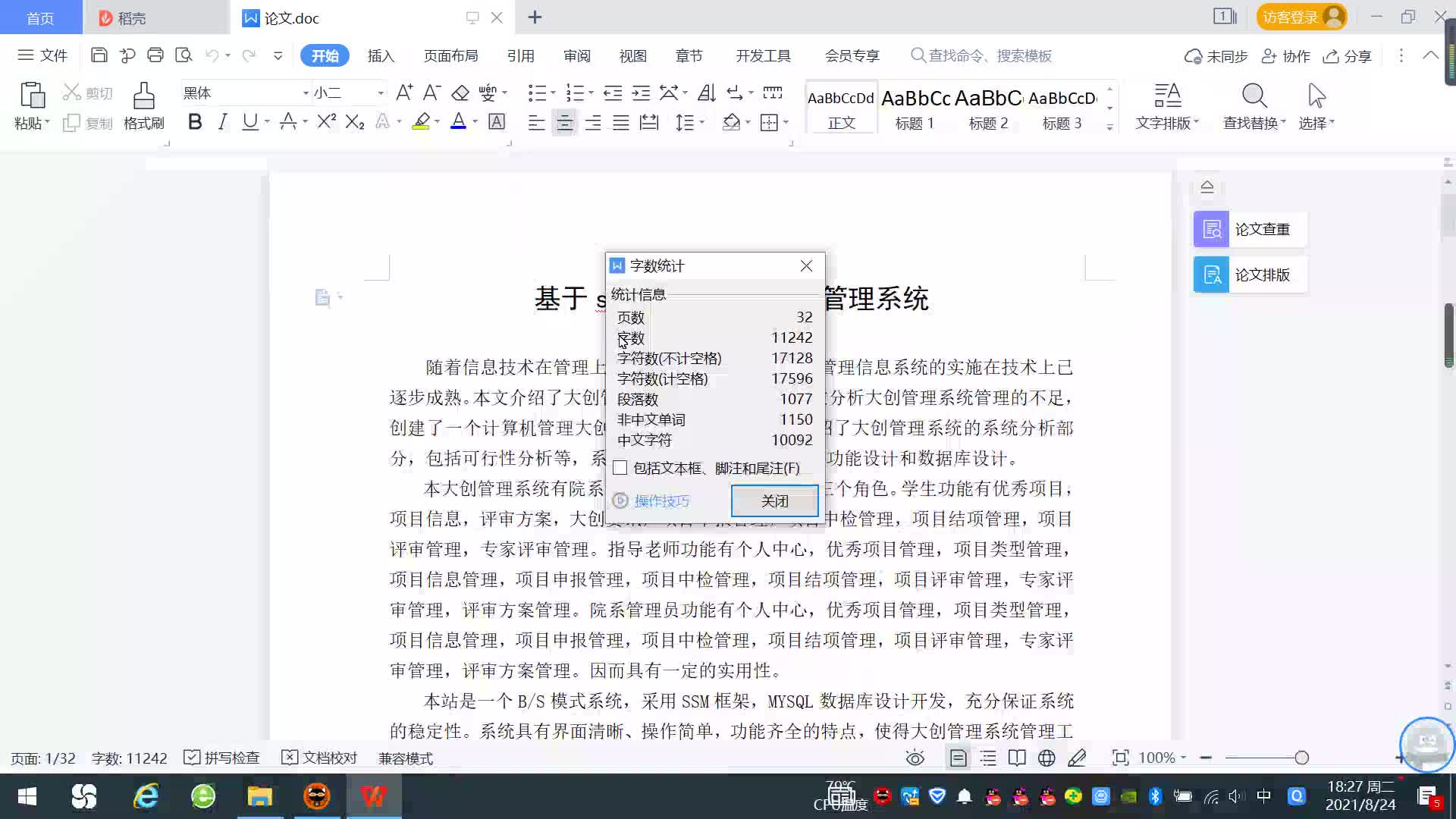This screenshot has height=819, width=1456.
Task: Click 访客登录 button
Action: pyautogui.click(x=1301, y=17)
